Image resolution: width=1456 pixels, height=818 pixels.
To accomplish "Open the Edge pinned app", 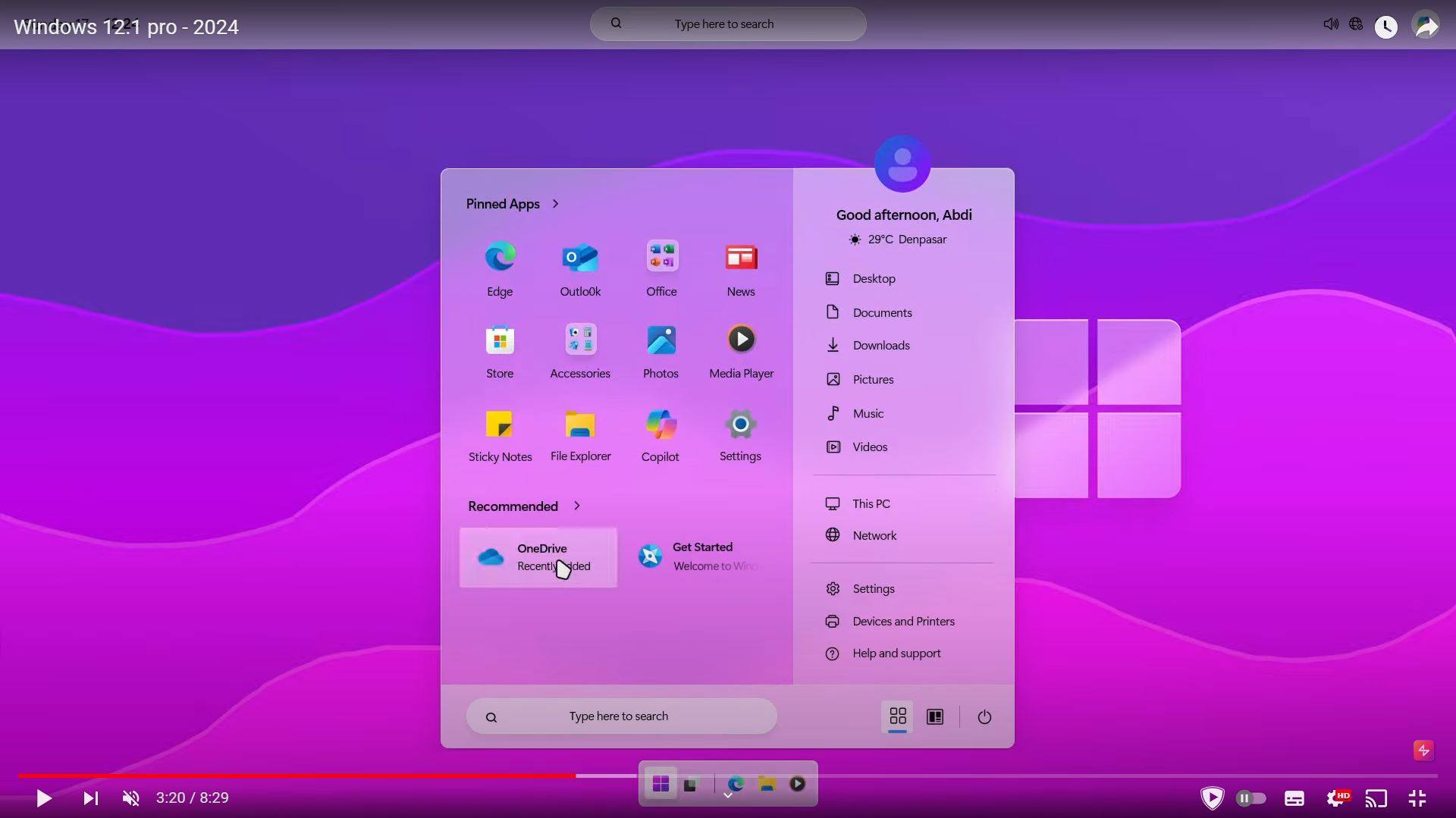I will tap(500, 258).
